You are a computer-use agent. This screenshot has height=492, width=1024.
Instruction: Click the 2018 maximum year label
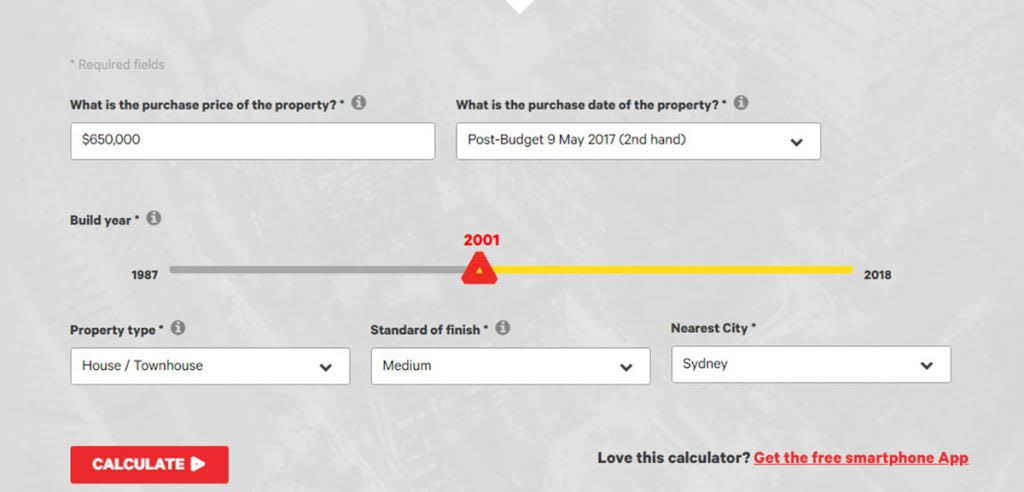point(877,275)
